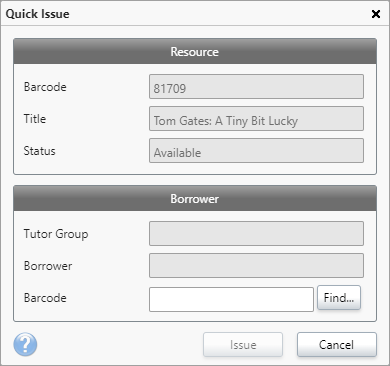The image size is (390, 366).
Task: Click the Tutor Group label
Action: pos(56,234)
